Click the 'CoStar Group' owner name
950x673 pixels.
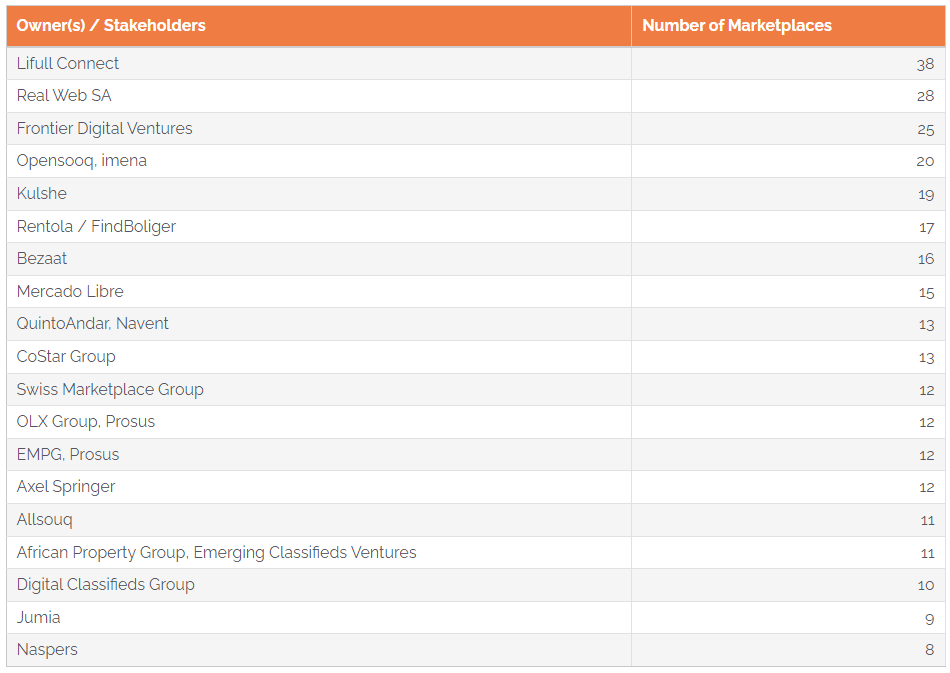(x=66, y=357)
